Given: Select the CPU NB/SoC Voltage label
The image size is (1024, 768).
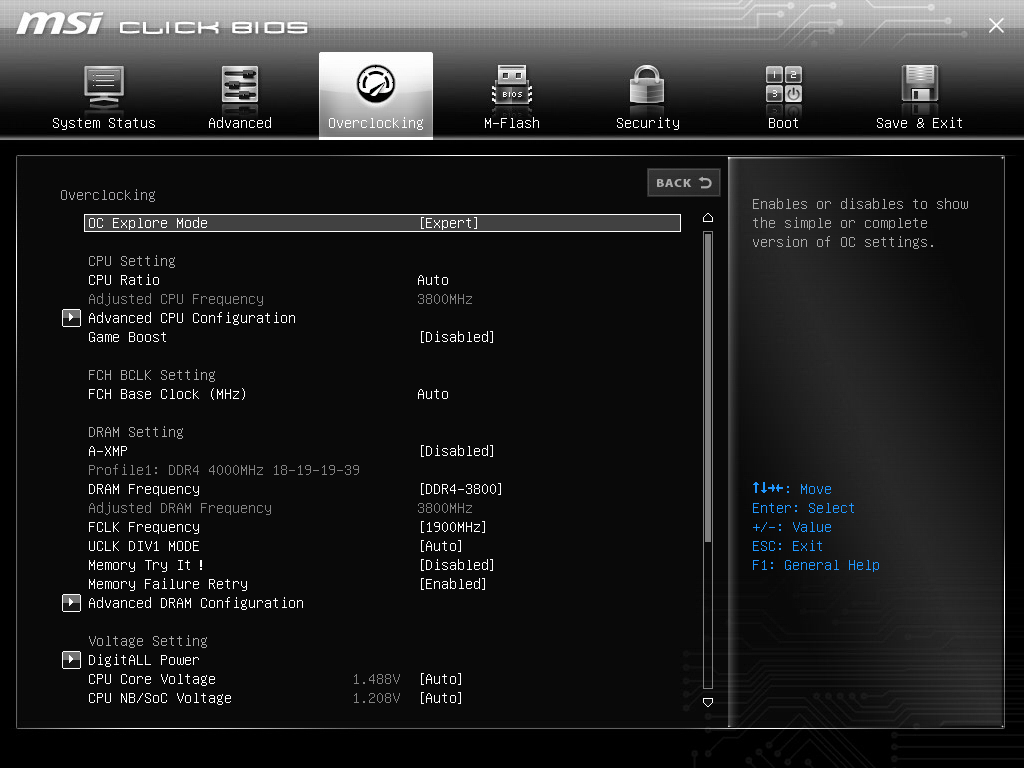Looking at the screenshot, I should pos(160,698).
